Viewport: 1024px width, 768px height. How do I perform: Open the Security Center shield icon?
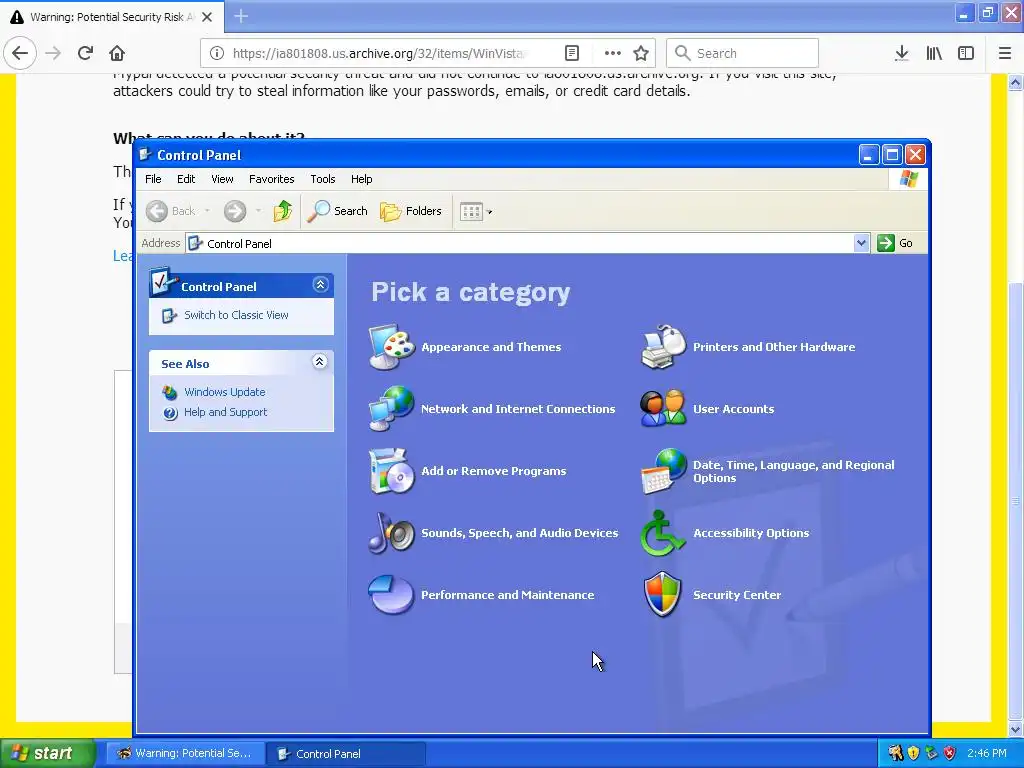[x=663, y=595]
